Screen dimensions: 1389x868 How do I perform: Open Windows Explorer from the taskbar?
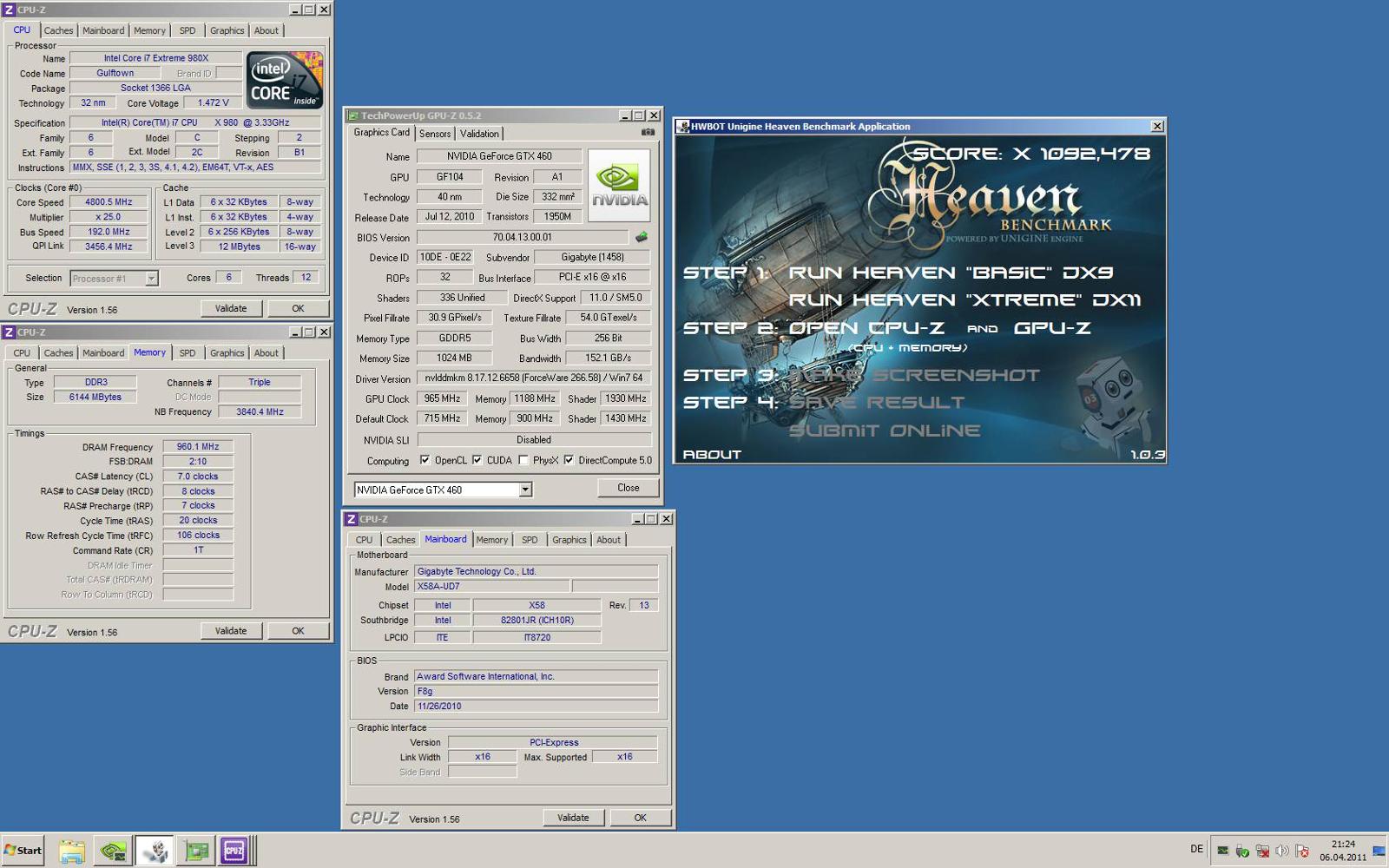pos(72,851)
